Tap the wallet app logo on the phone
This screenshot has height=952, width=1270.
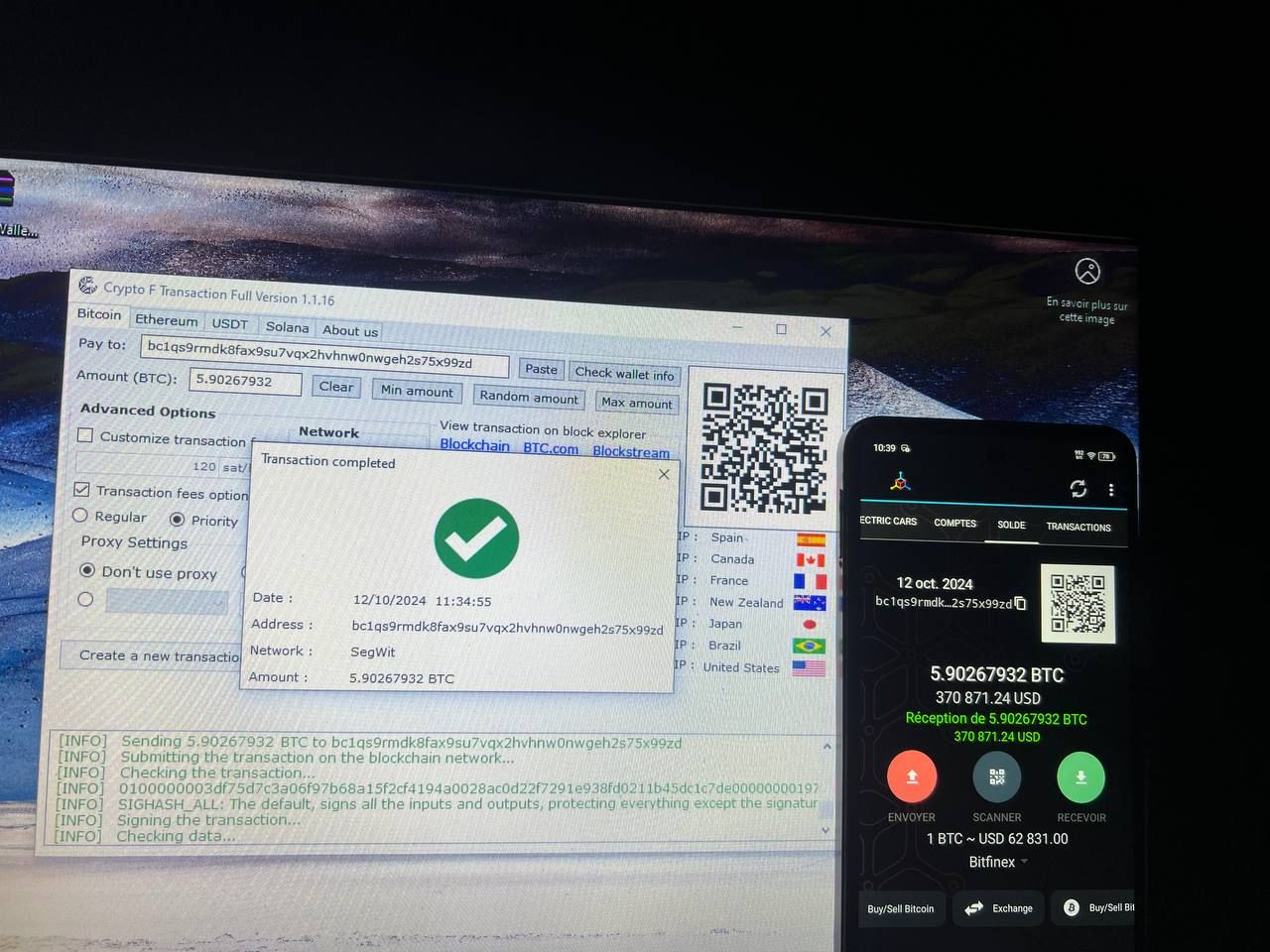pos(900,482)
